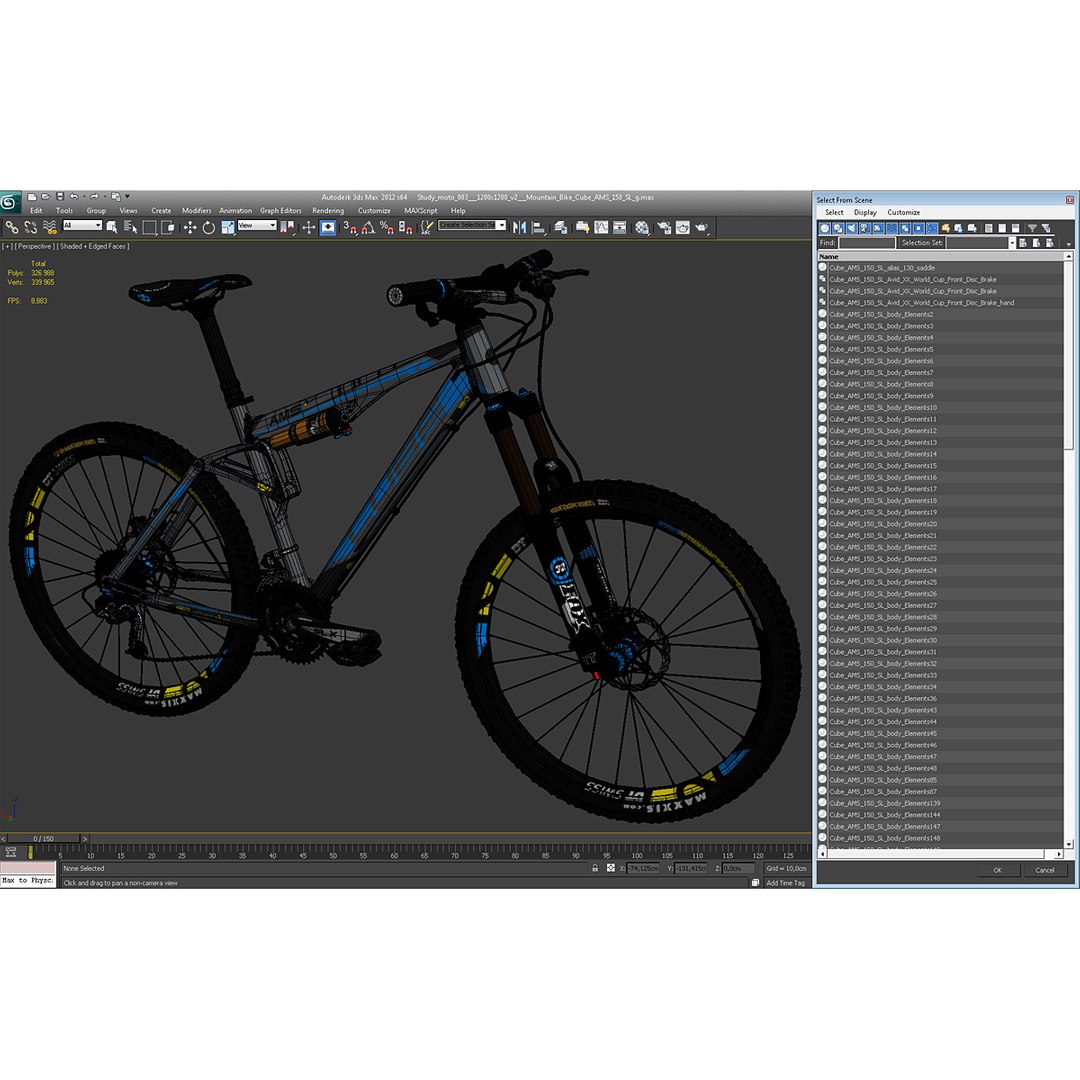Open the selection filter 'All' dropdown
This screenshot has width=1080, height=1080.
(82, 225)
